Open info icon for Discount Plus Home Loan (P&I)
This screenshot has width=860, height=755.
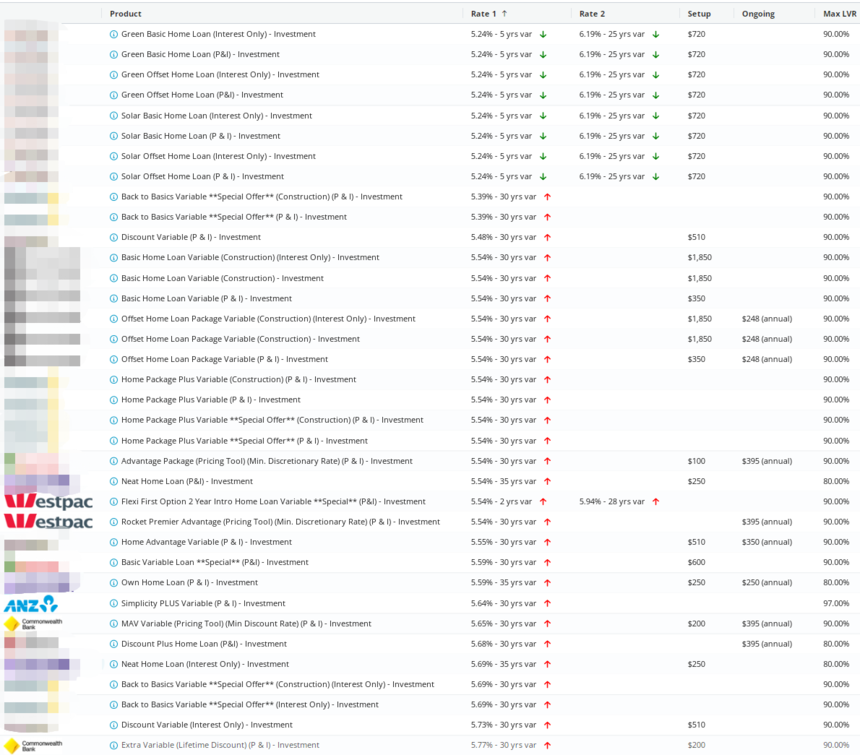click(114, 644)
